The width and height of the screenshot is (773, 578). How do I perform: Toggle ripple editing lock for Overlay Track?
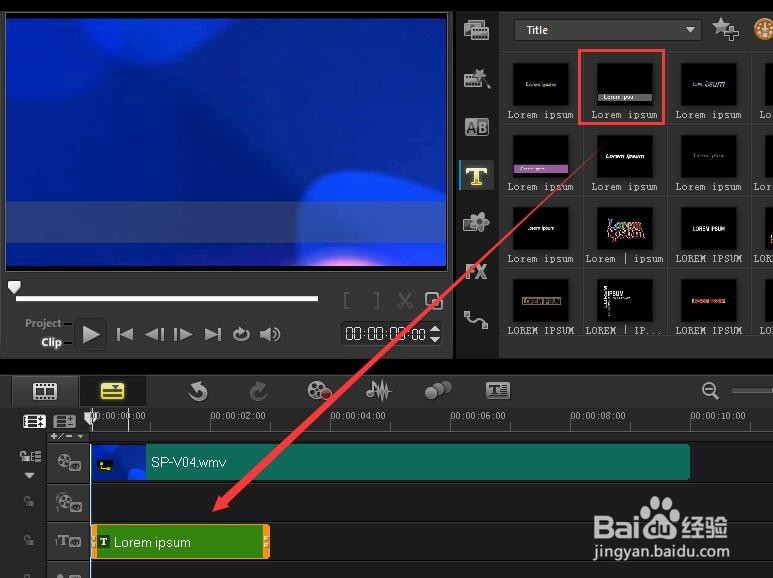tap(29, 502)
